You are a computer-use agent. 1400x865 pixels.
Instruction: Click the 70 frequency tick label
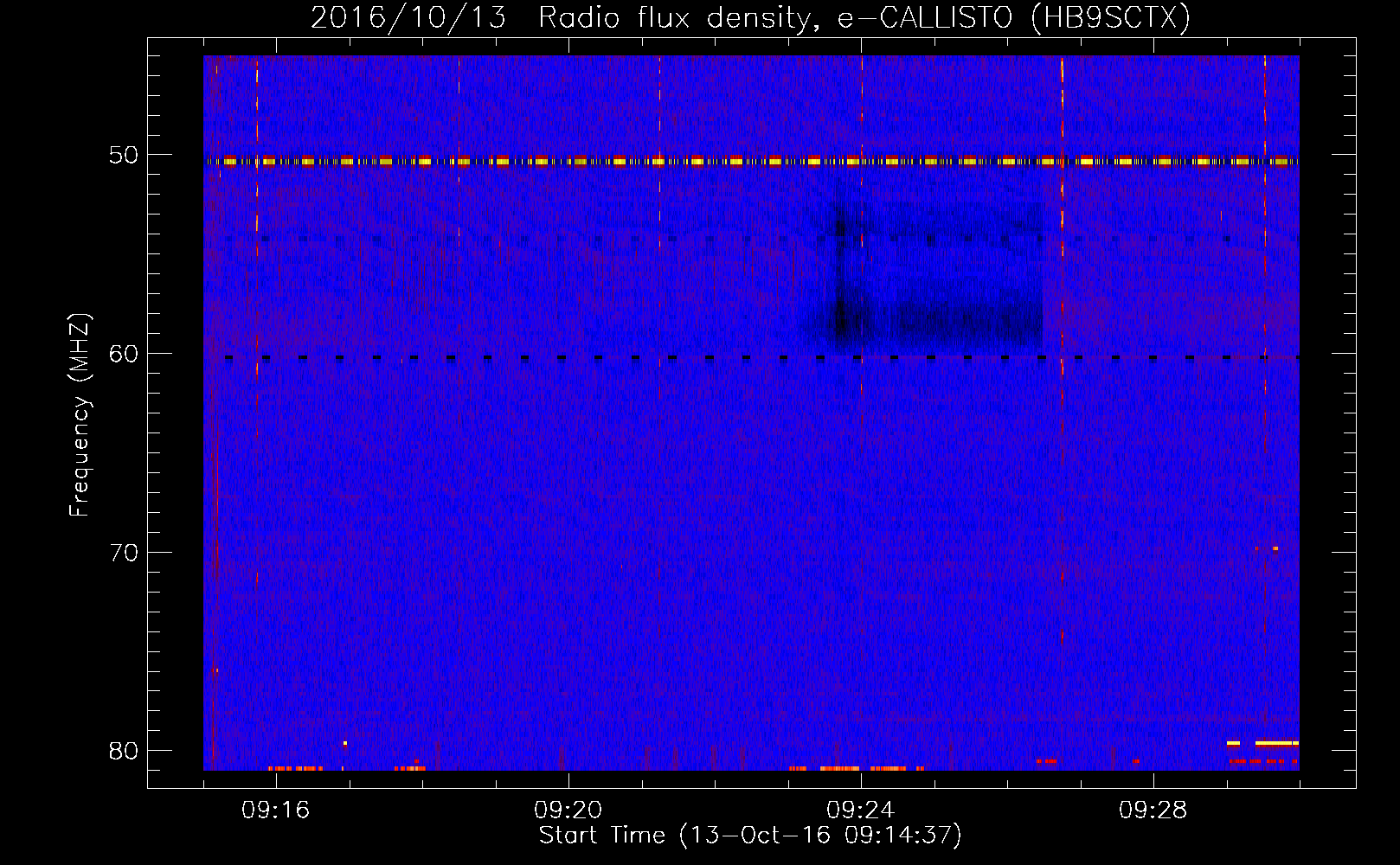click(x=124, y=553)
